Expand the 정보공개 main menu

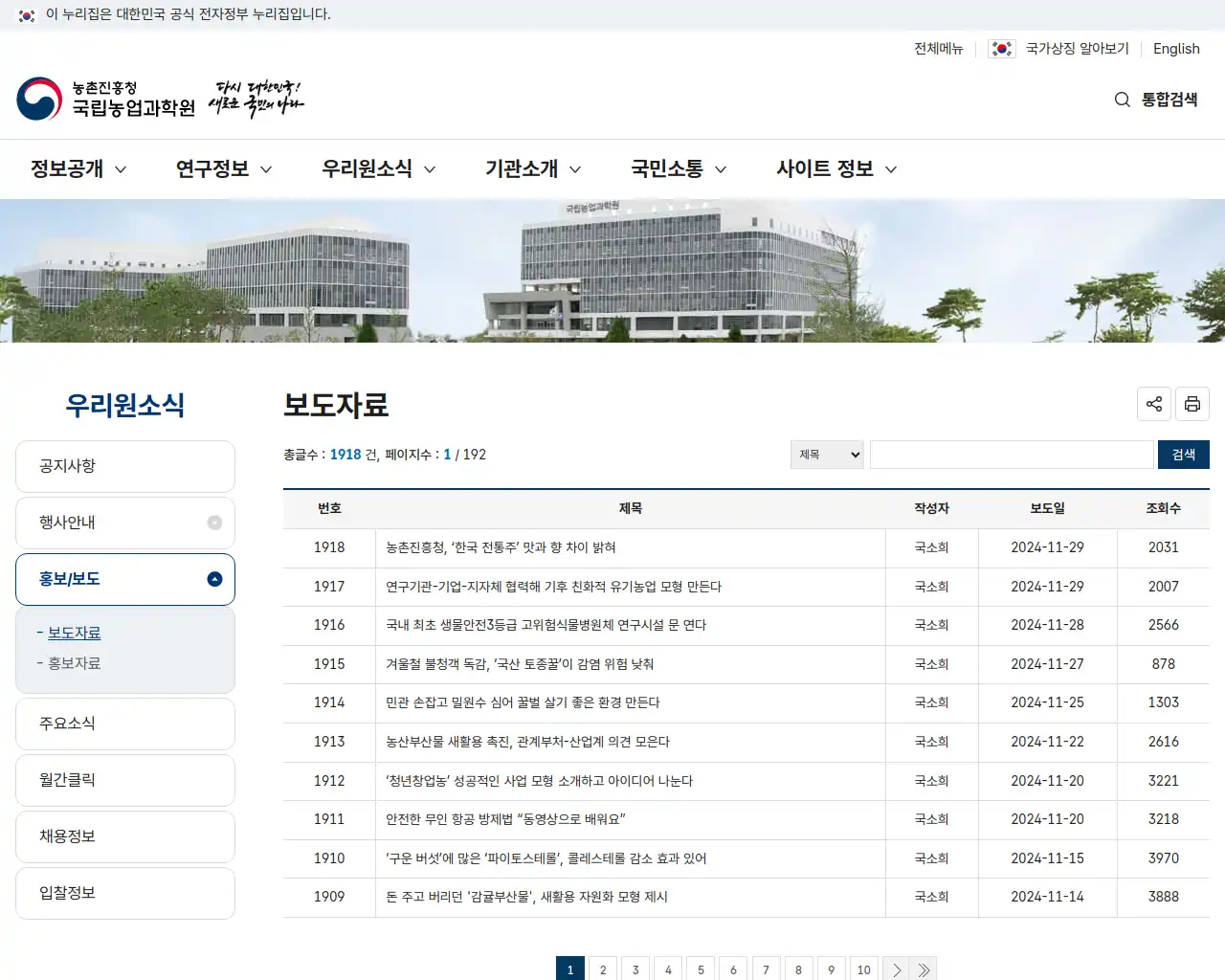pyautogui.click(x=78, y=169)
